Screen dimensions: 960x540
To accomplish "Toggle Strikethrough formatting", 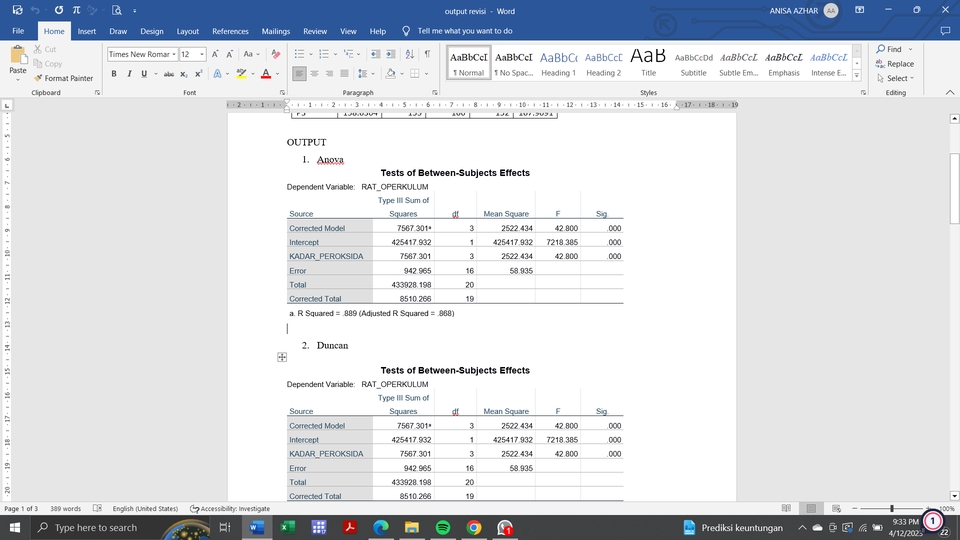I will click(168, 73).
